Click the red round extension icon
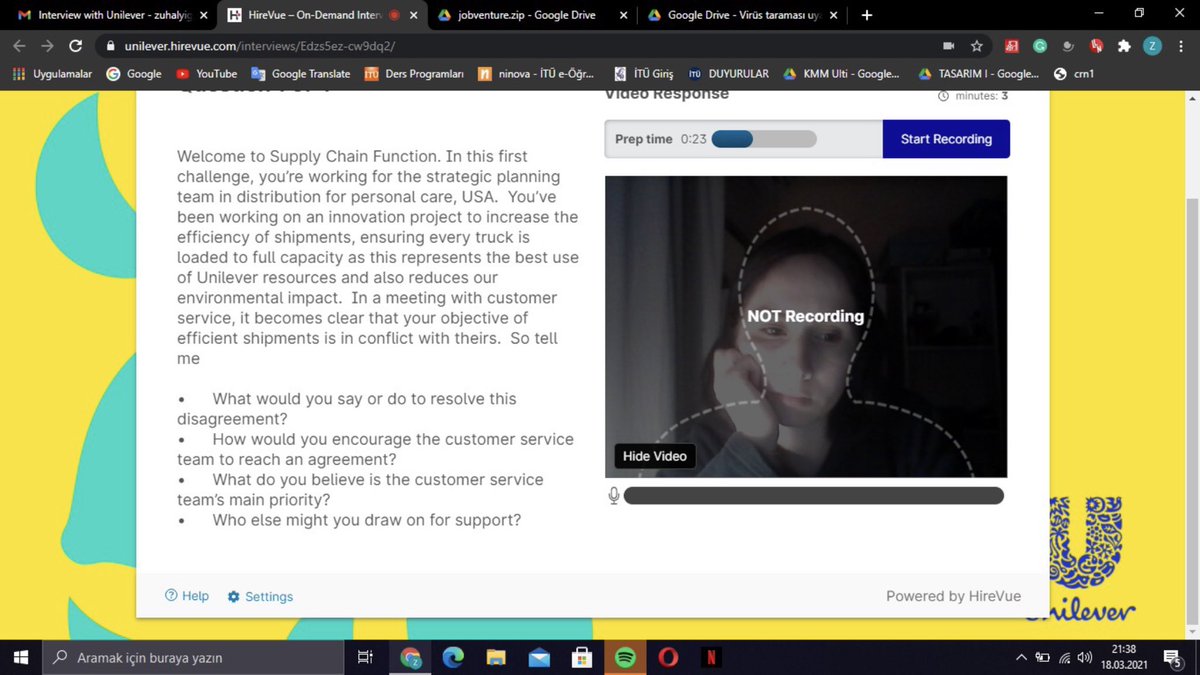This screenshot has width=1200, height=675. coord(1097,46)
